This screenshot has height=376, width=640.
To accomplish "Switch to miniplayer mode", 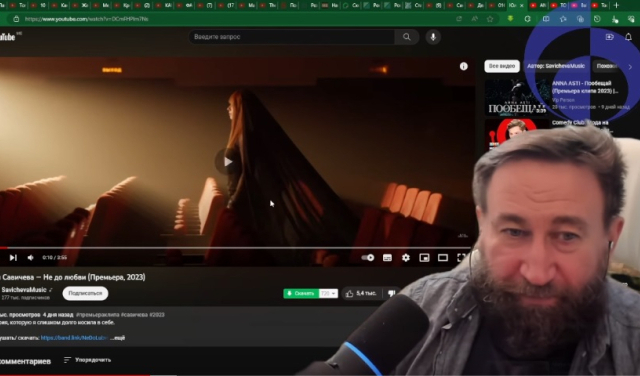I will point(424,258).
